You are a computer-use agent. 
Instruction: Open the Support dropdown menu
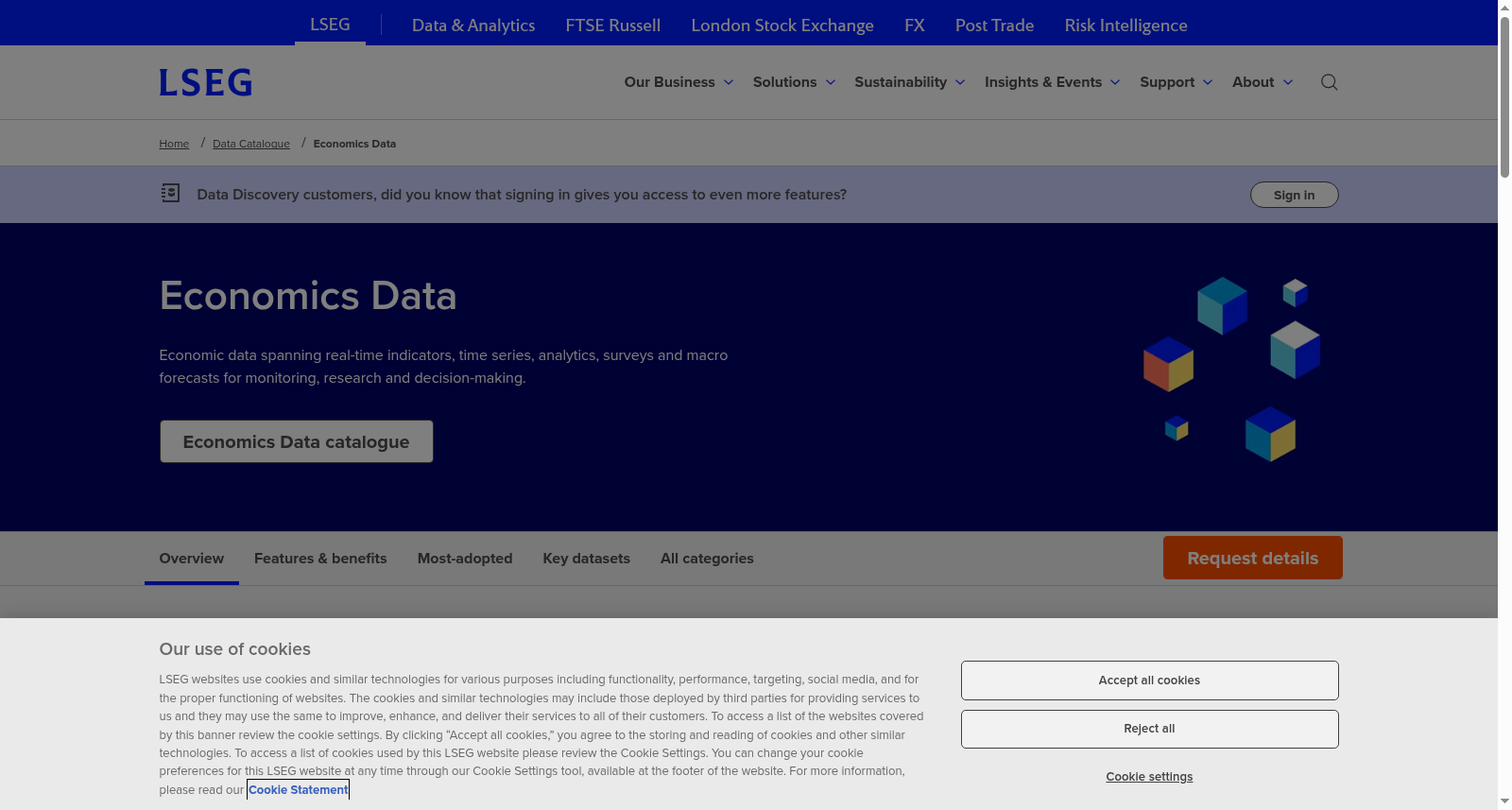tap(1177, 82)
